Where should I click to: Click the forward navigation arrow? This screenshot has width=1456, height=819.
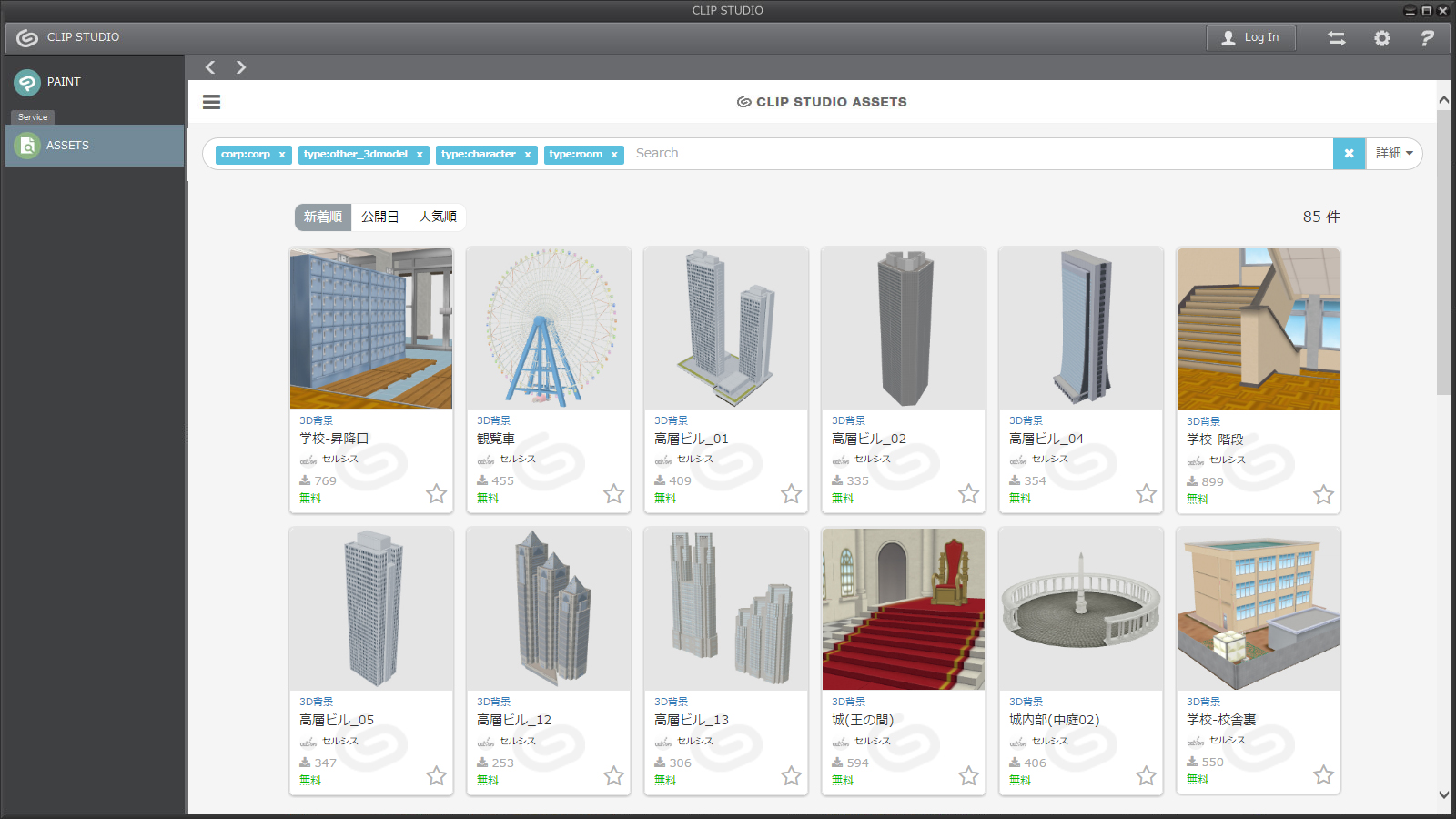(240, 67)
